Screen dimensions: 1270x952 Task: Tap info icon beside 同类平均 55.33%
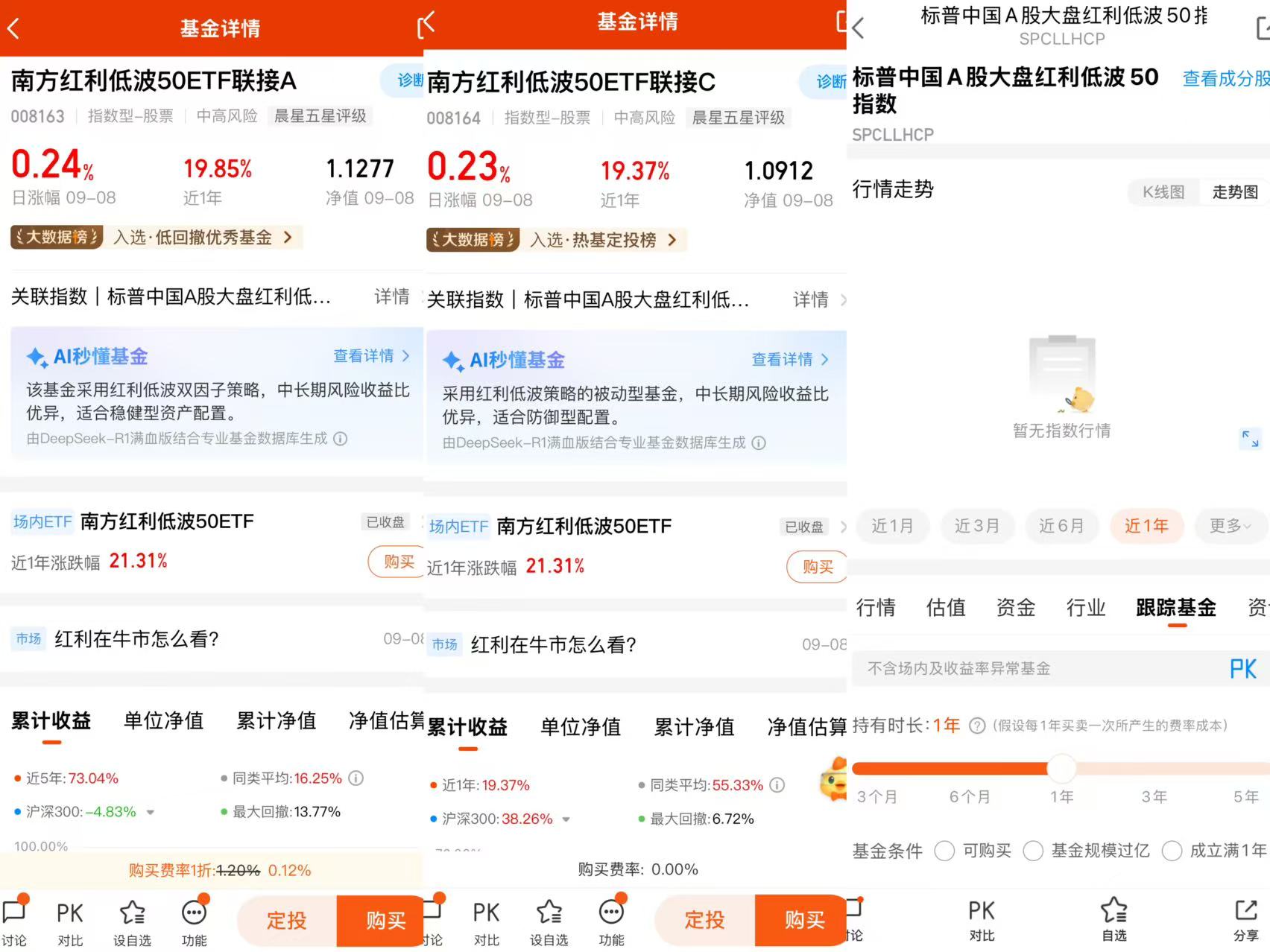coord(777,785)
